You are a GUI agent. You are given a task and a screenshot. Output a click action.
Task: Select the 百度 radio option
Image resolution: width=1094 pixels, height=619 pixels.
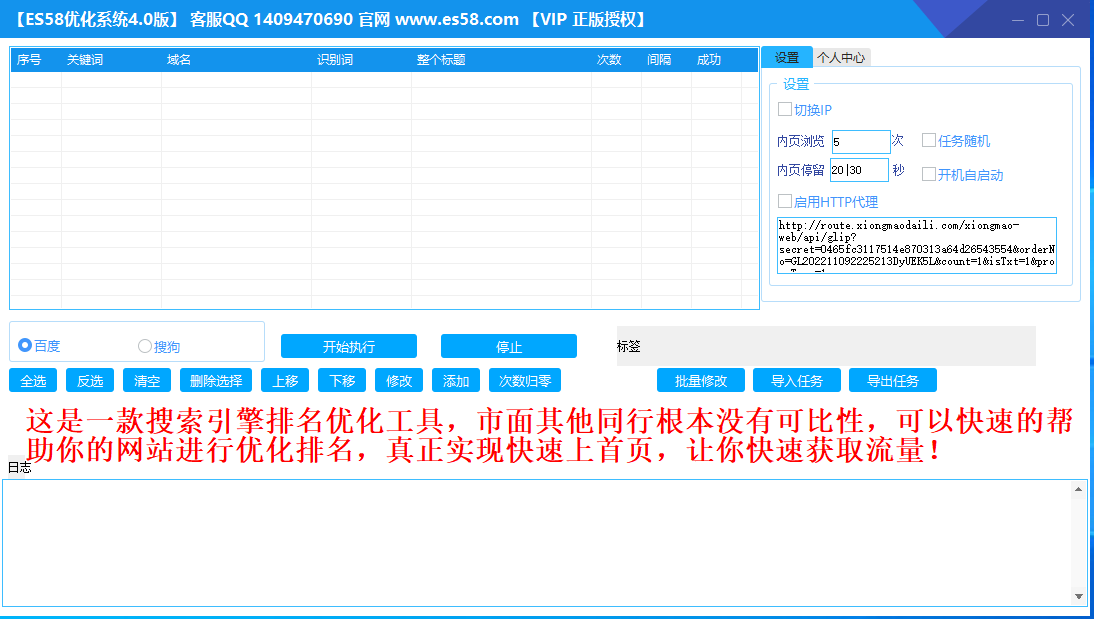pyautogui.click(x=26, y=346)
